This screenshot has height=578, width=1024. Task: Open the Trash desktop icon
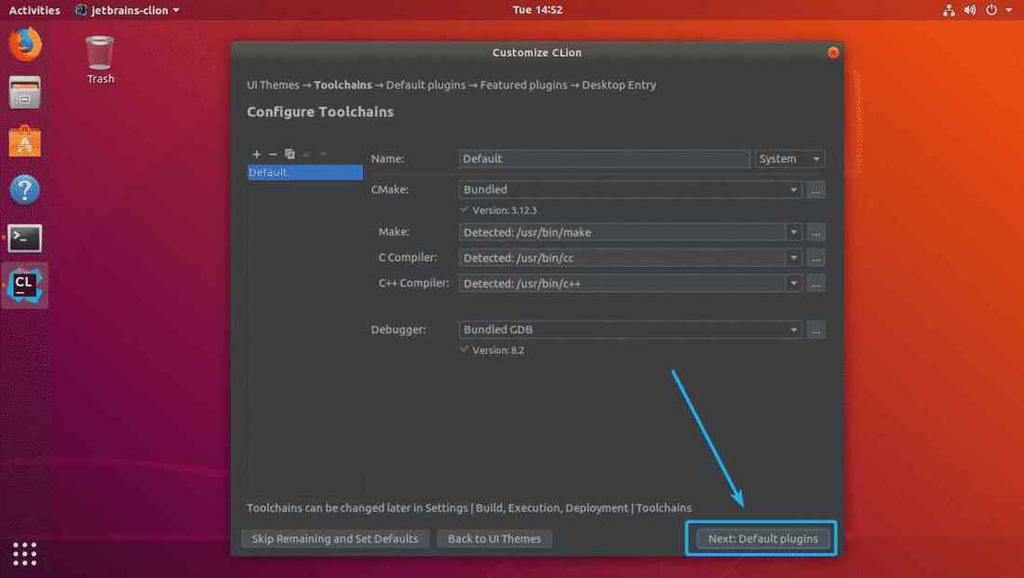[100, 59]
